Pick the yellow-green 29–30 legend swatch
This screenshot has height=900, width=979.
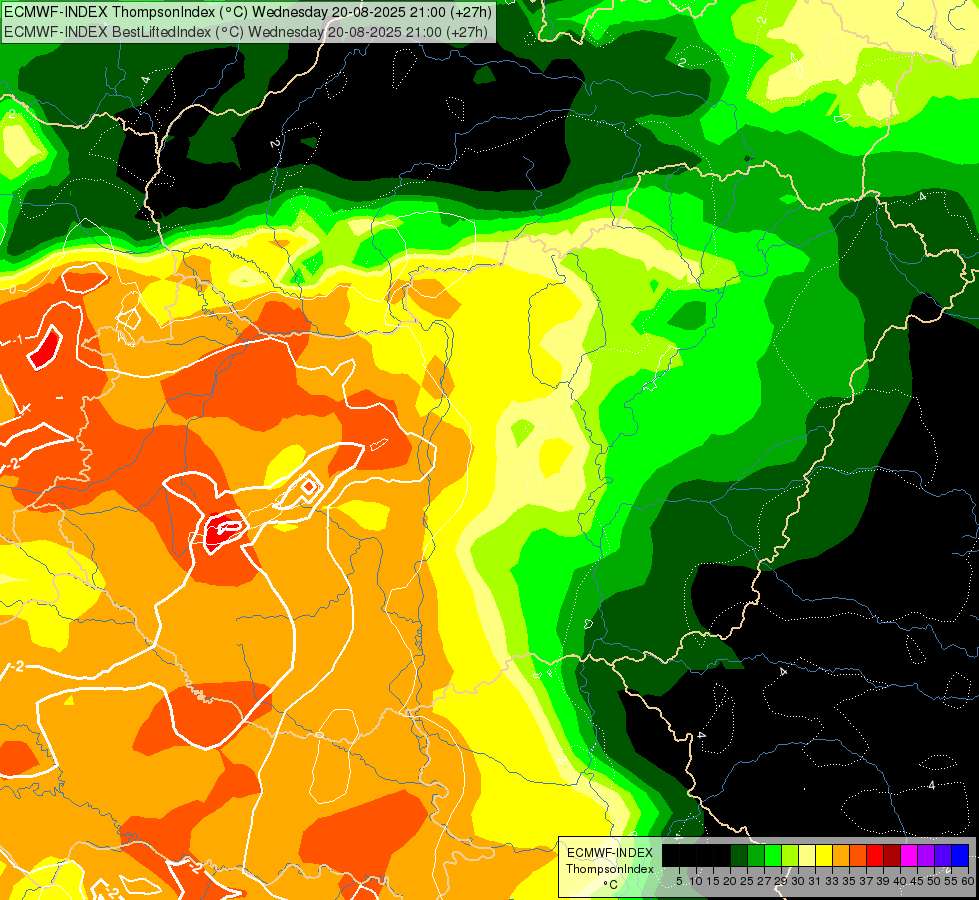(x=790, y=855)
